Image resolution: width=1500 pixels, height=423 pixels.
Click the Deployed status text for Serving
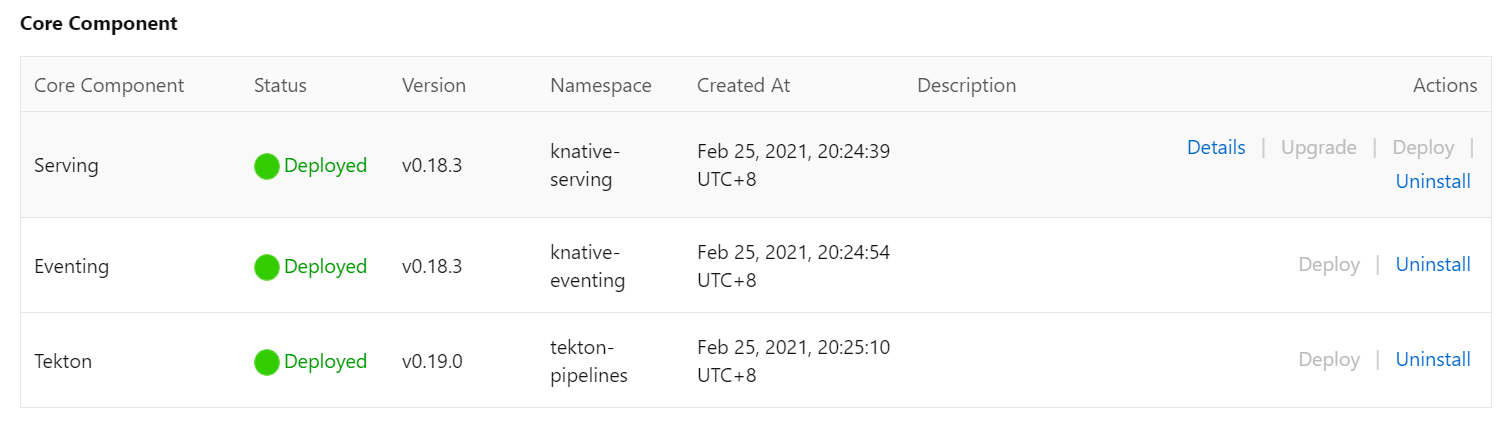point(326,166)
